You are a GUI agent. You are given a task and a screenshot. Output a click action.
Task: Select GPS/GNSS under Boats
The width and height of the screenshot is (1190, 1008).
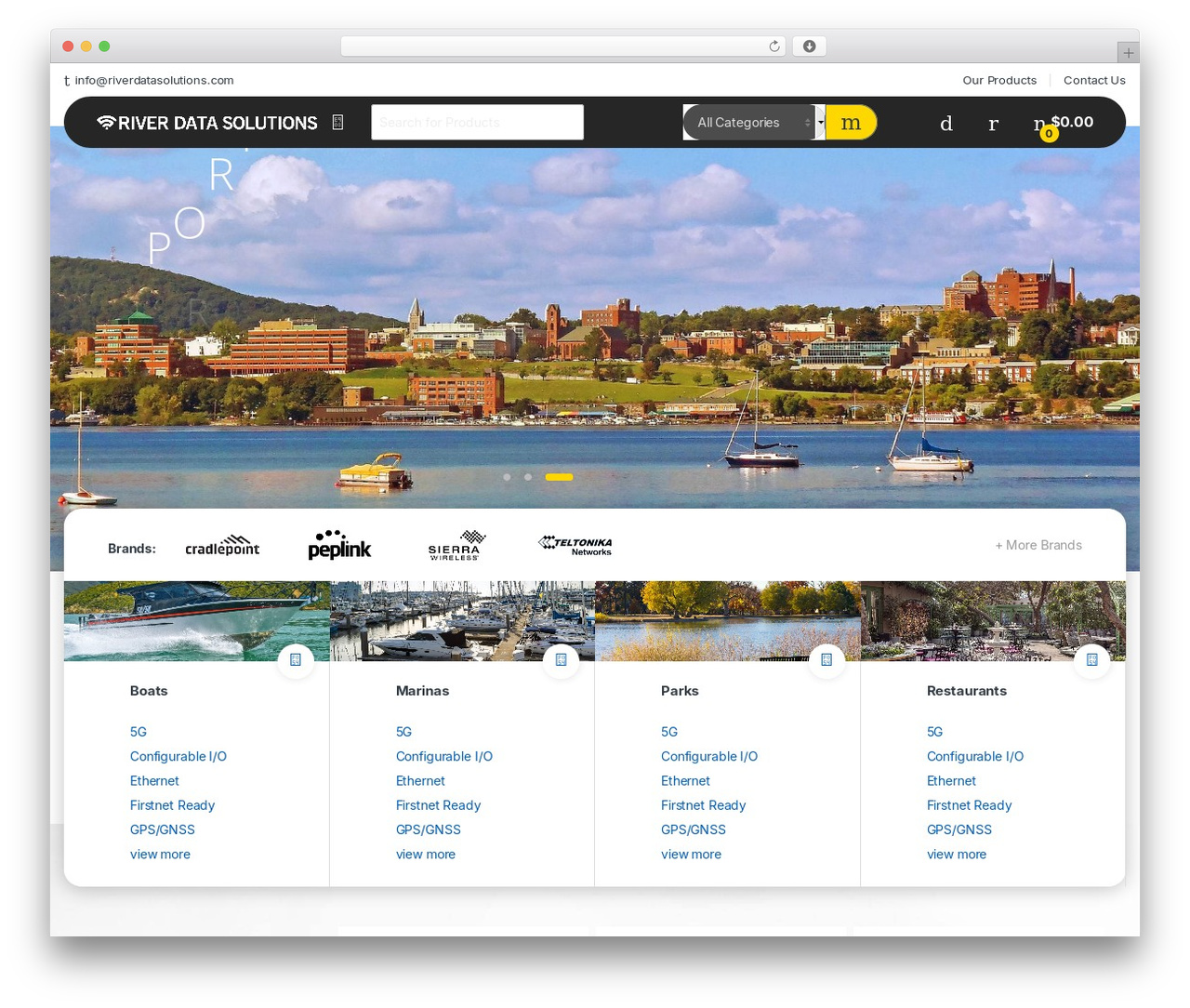pos(163,829)
